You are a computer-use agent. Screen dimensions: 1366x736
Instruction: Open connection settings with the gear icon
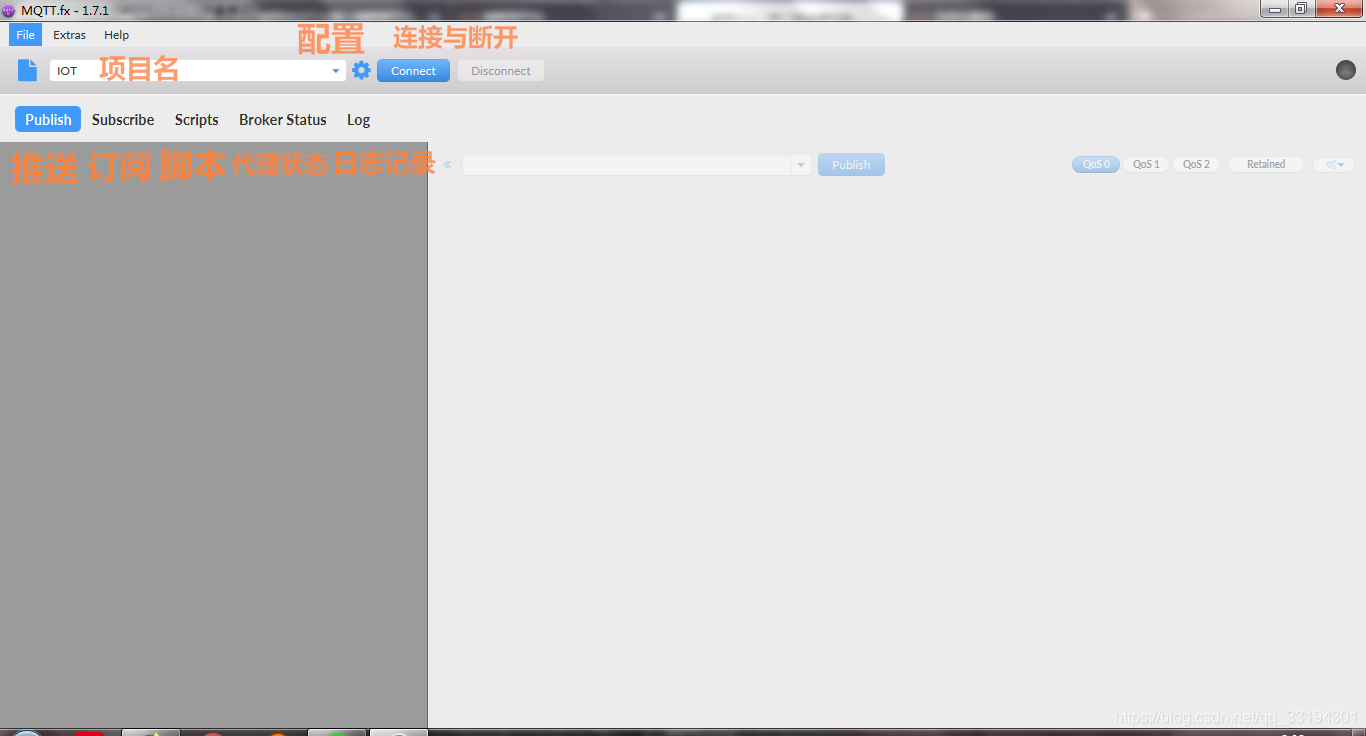click(361, 70)
